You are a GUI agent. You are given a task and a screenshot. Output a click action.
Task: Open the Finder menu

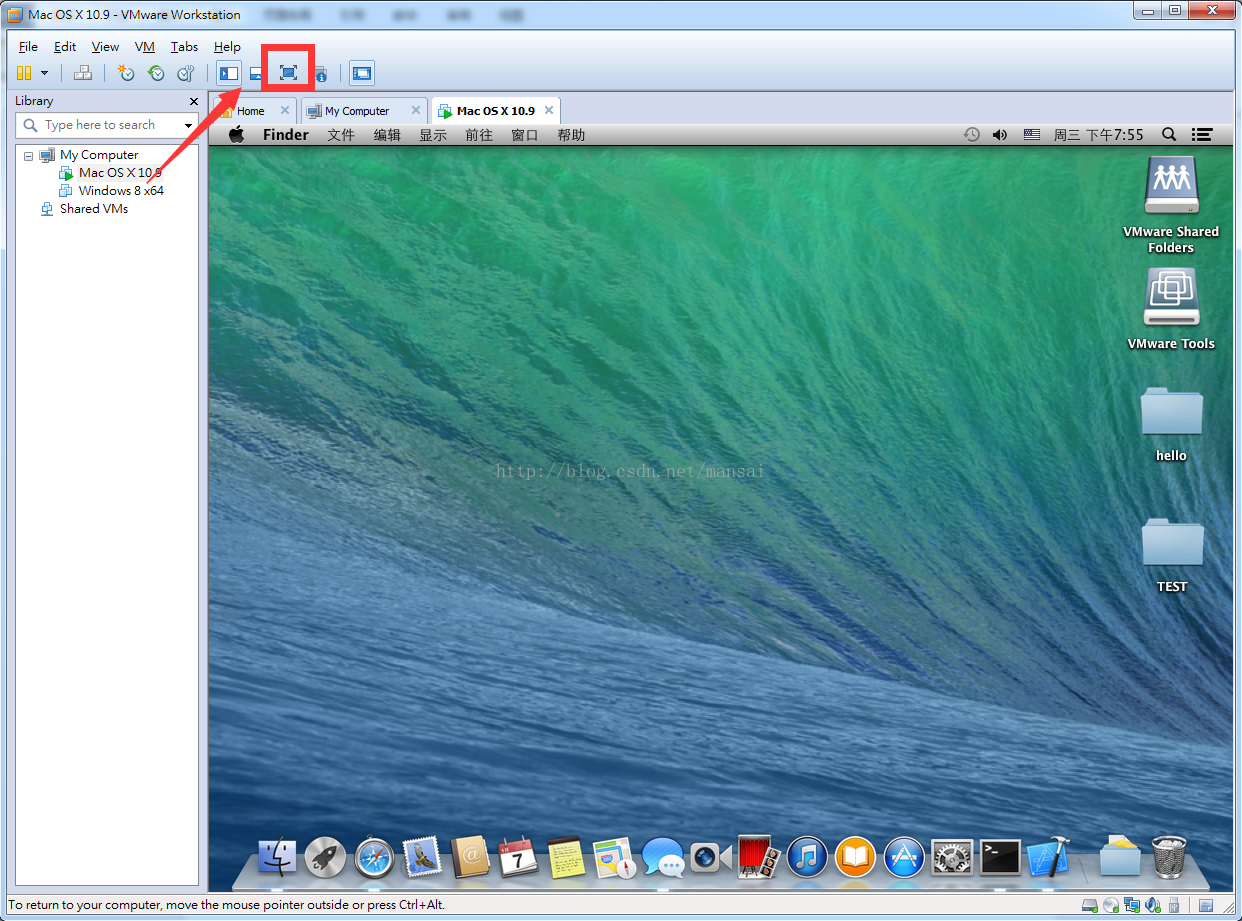coord(286,135)
